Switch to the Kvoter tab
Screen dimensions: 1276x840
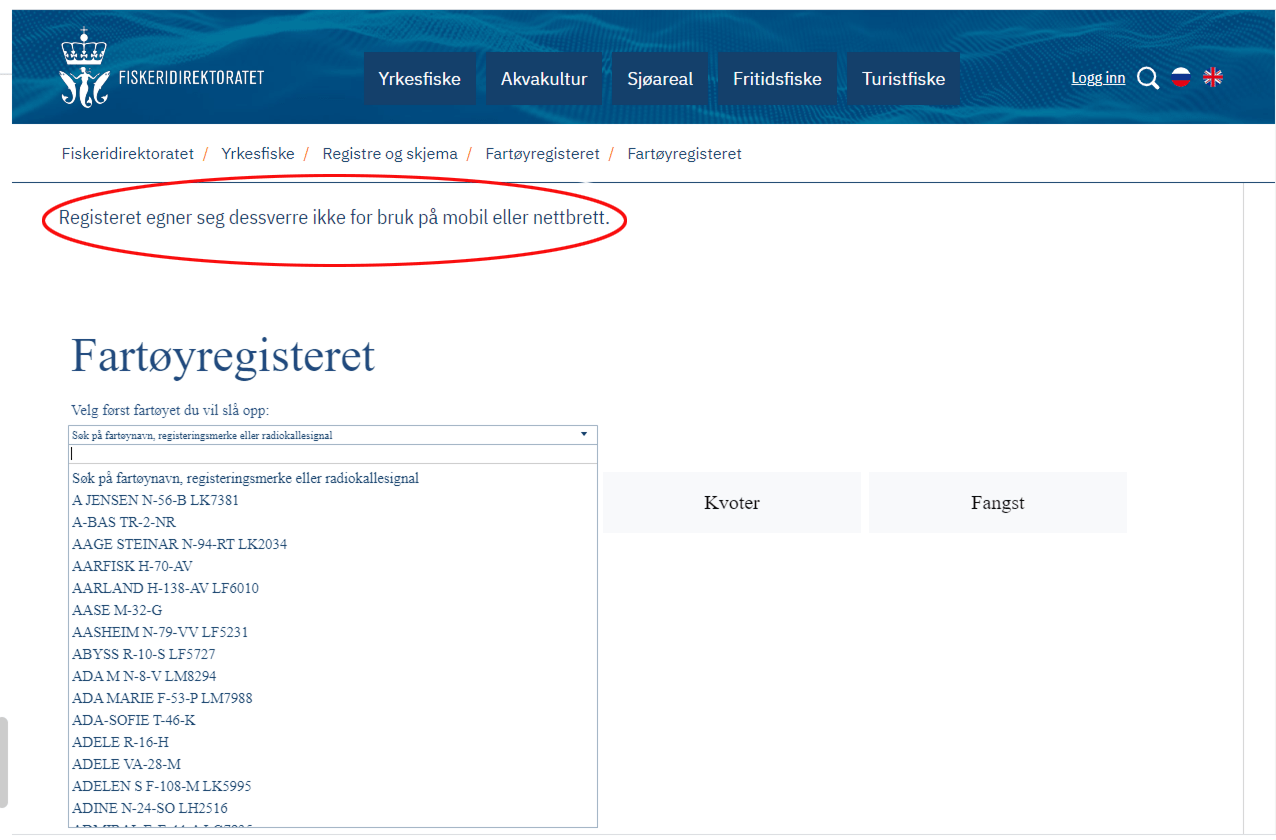pyautogui.click(x=732, y=503)
